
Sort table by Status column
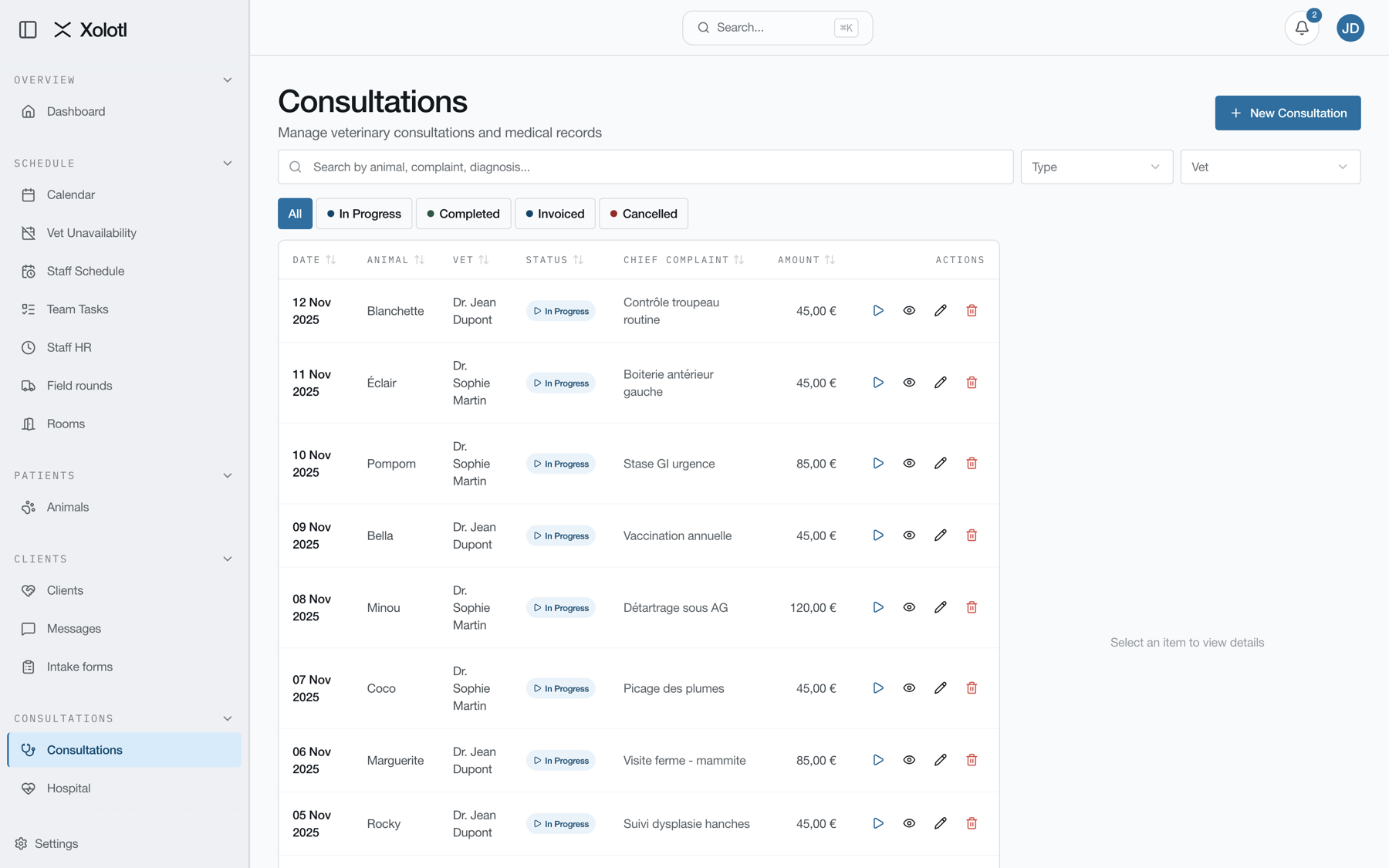pos(555,260)
